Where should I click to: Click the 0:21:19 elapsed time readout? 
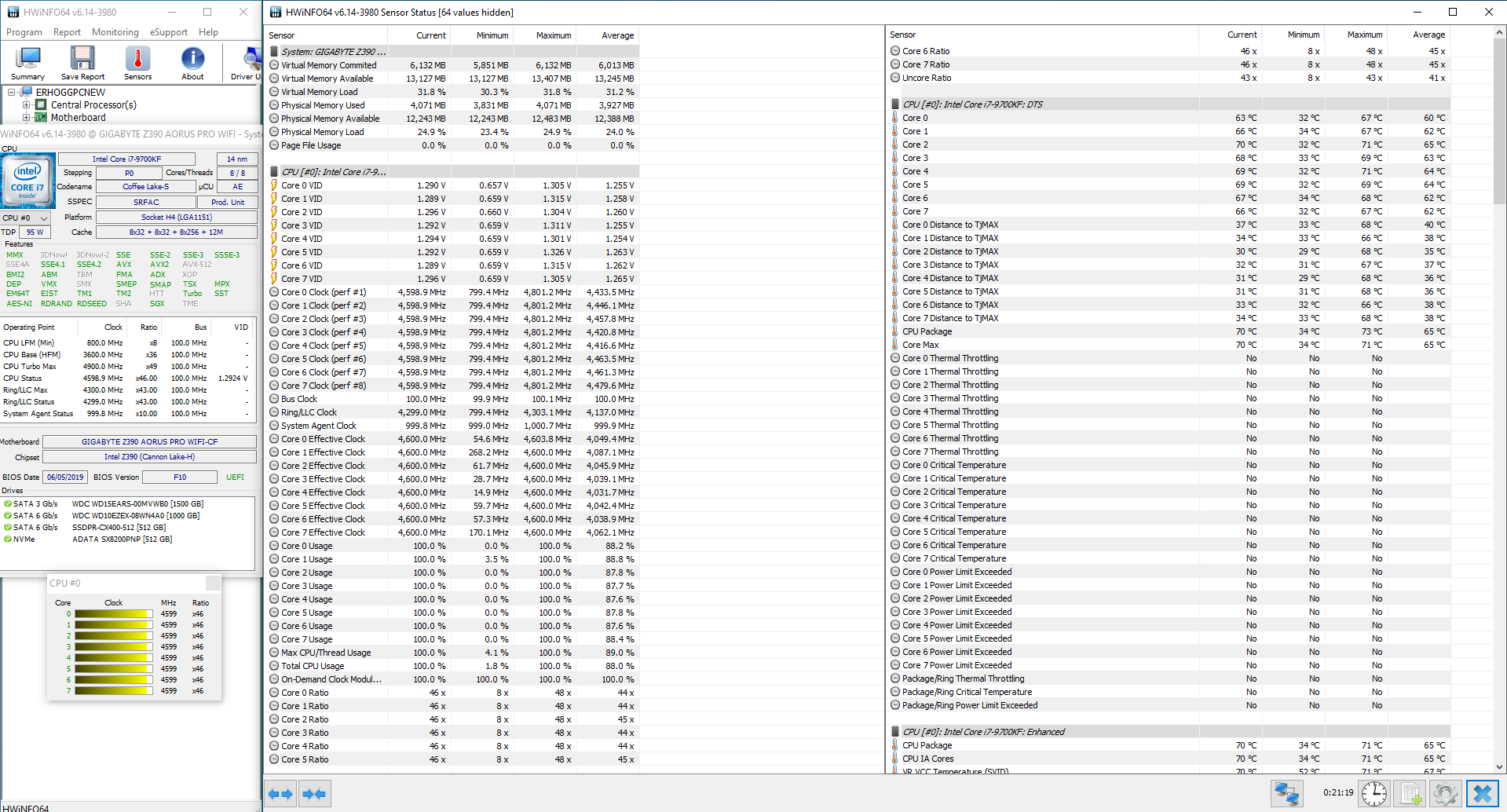click(x=1338, y=793)
